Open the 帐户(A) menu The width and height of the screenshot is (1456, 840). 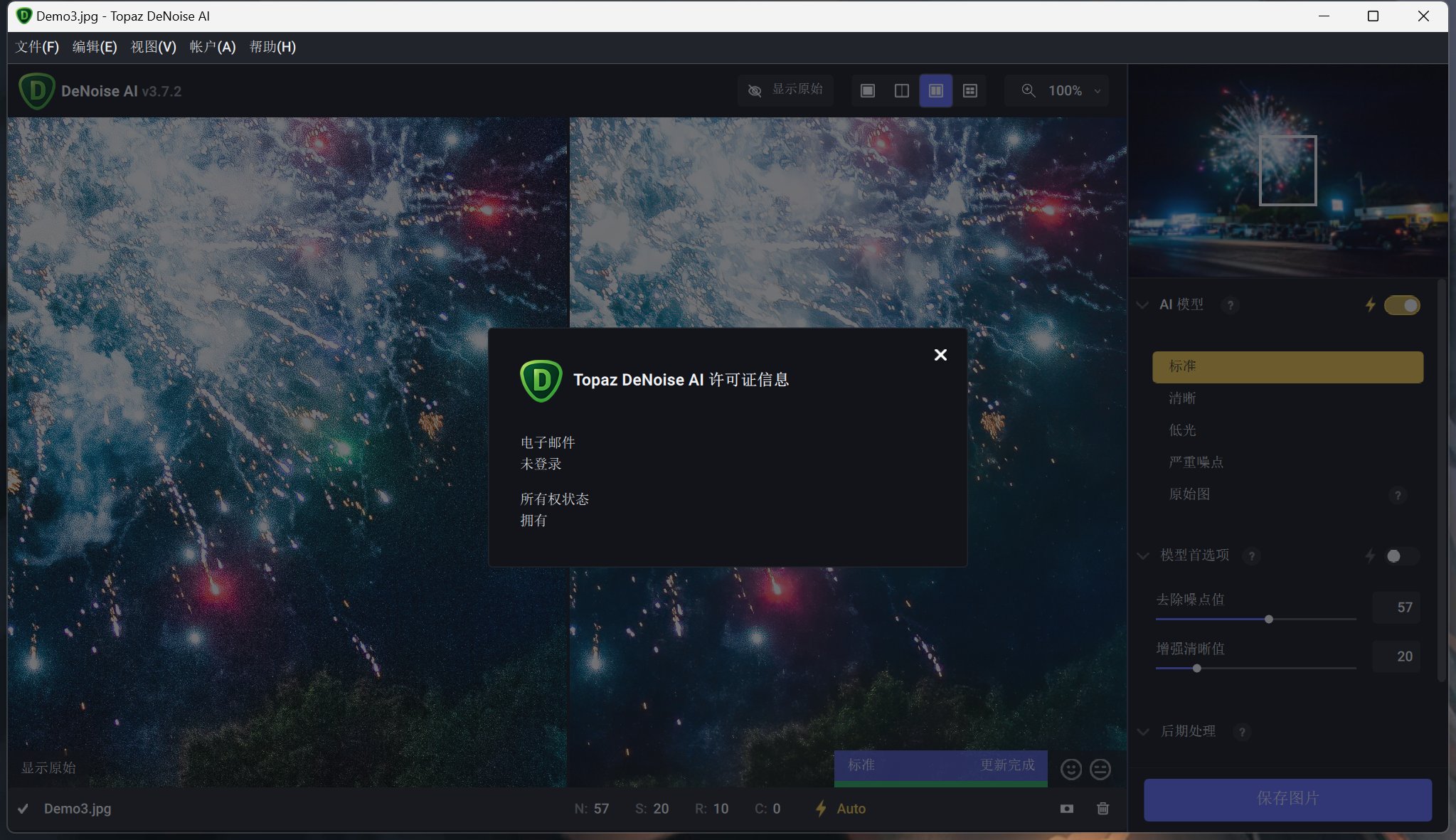point(213,47)
